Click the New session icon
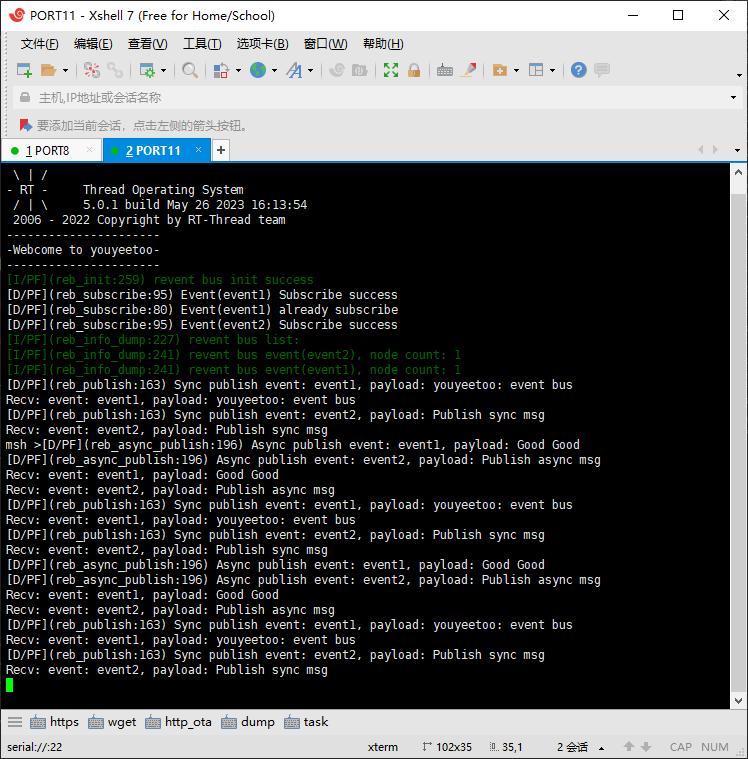Image resolution: width=748 pixels, height=759 pixels. click(x=24, y=70)
